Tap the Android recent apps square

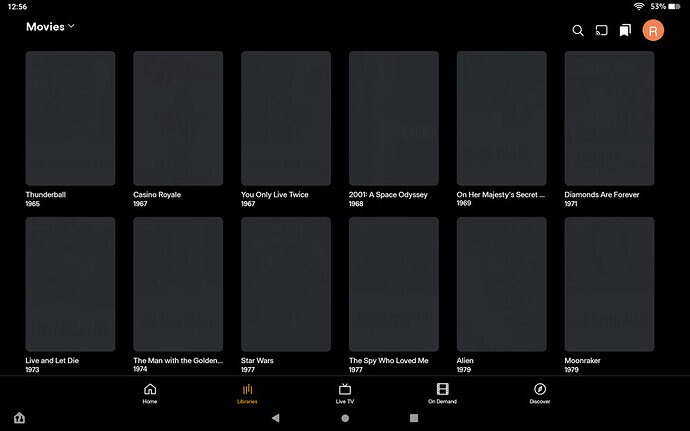click(x=414, y=418)
